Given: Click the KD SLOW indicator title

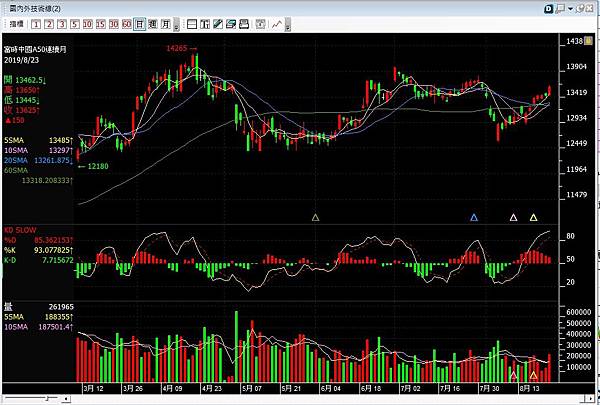Looking at the screenshot, I should click(x=20, y=230).
